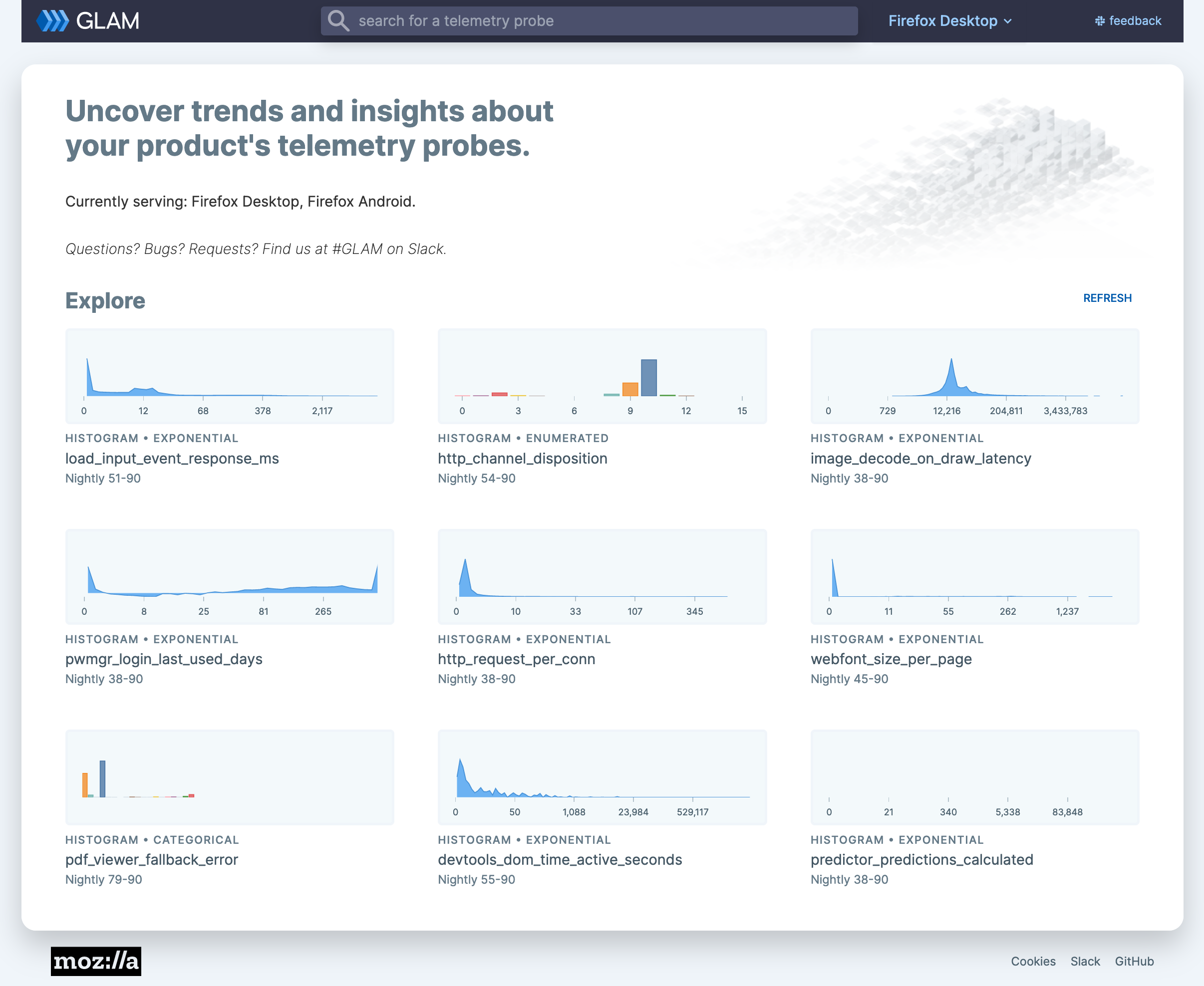
Task: Visit the GitHub footer link
Action: 1134,961
